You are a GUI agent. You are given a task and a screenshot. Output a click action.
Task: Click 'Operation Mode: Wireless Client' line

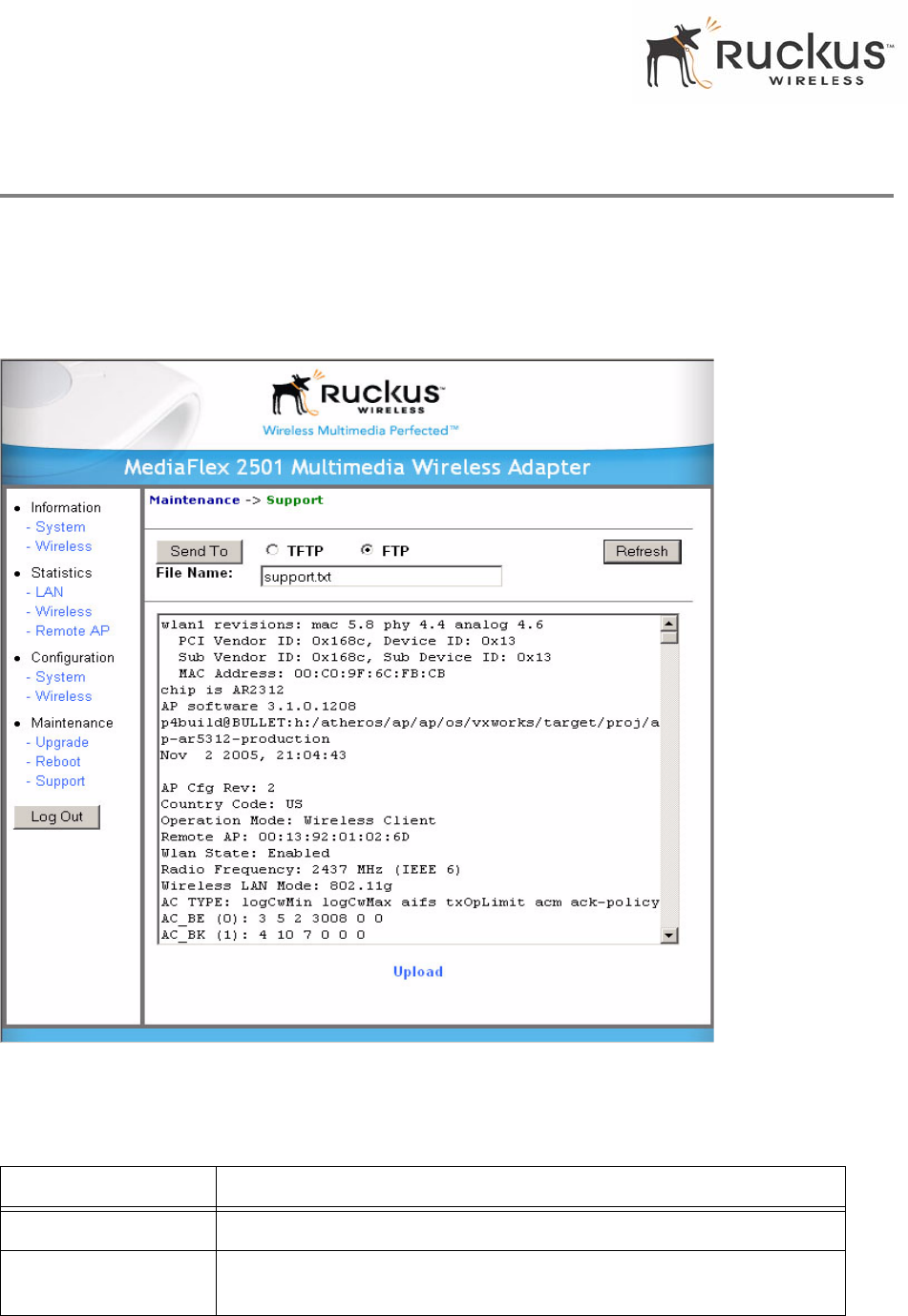(x=298, y=820)
